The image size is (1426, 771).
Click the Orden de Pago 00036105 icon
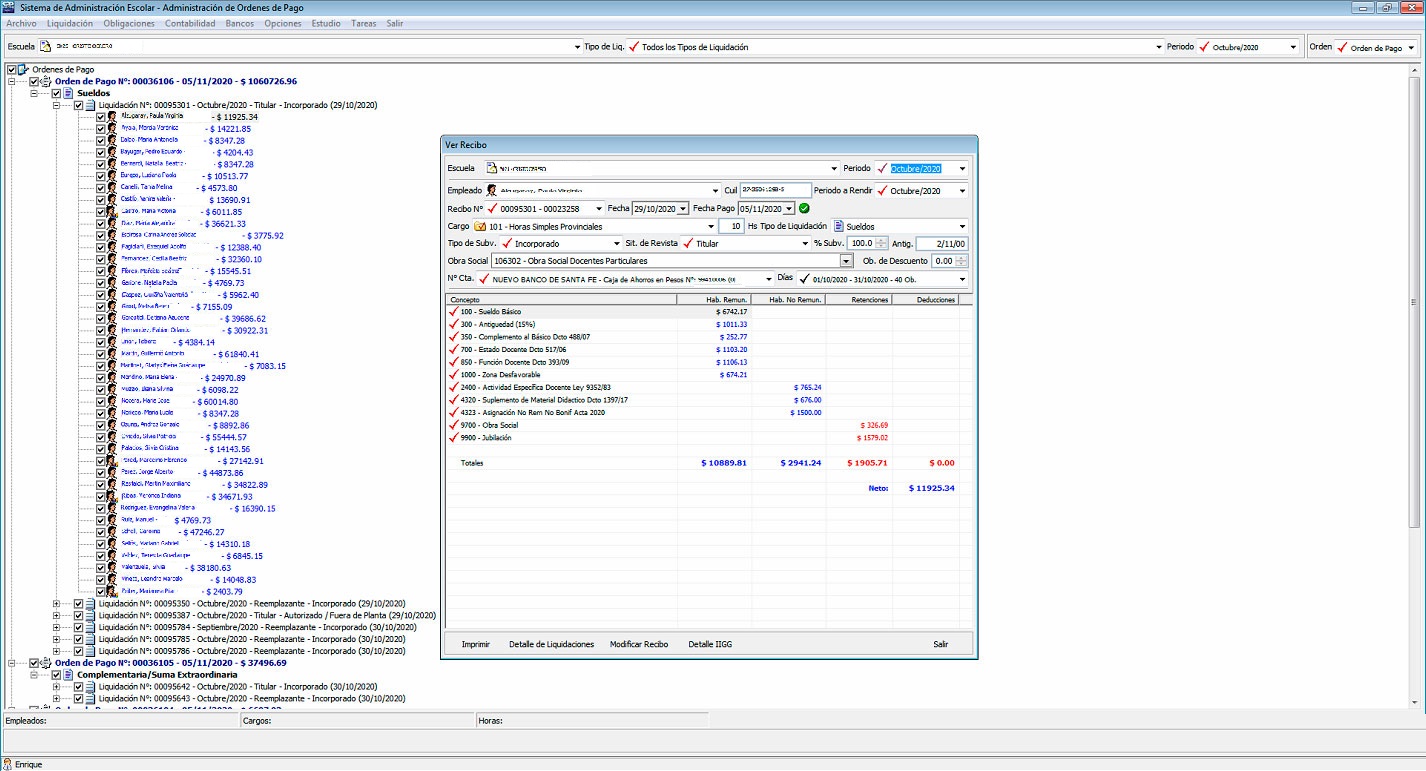pyautogui.click(x=46, y=662)
